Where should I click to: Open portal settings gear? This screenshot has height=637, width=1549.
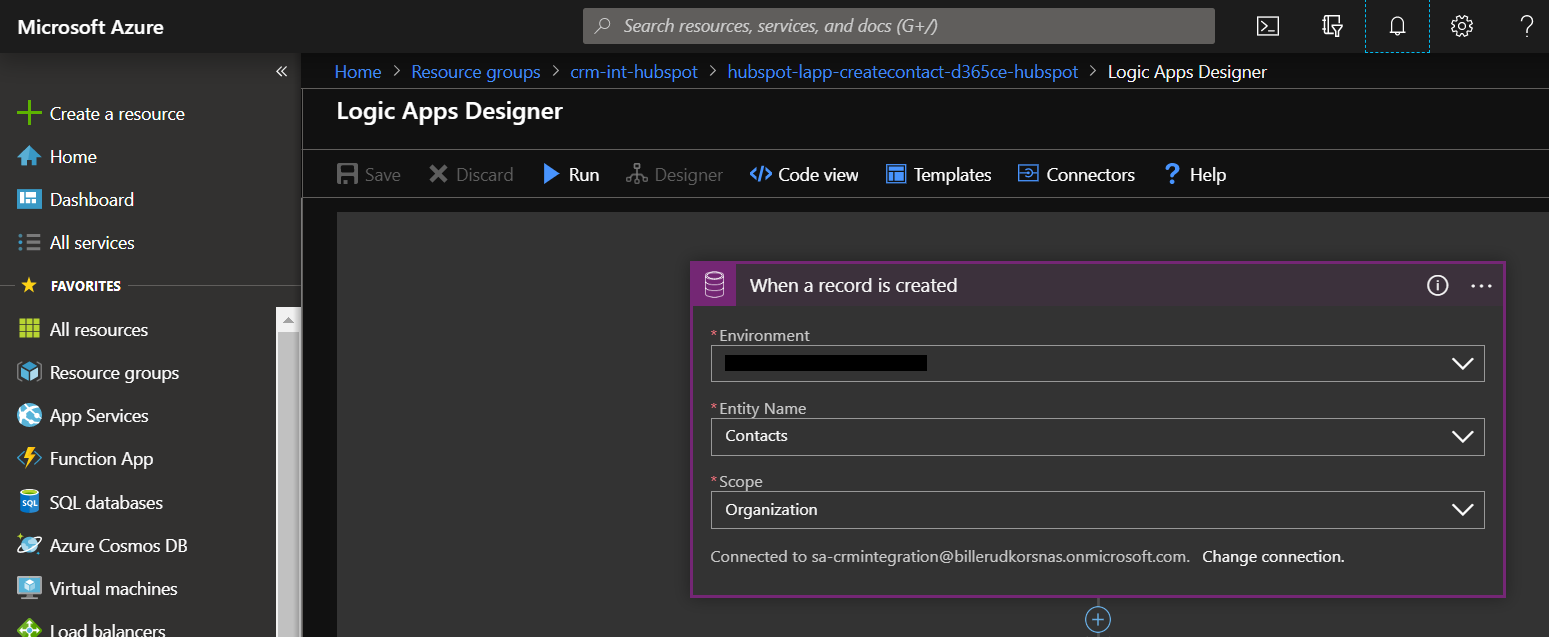coord(1461,26)
